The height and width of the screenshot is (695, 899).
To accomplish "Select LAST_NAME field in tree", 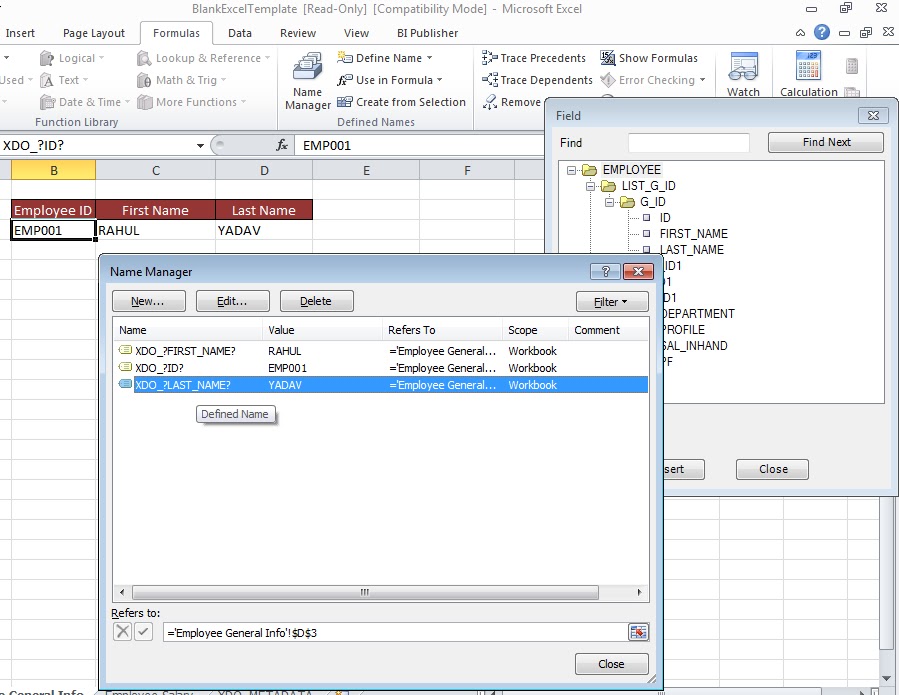I will (x=691, y=250).
